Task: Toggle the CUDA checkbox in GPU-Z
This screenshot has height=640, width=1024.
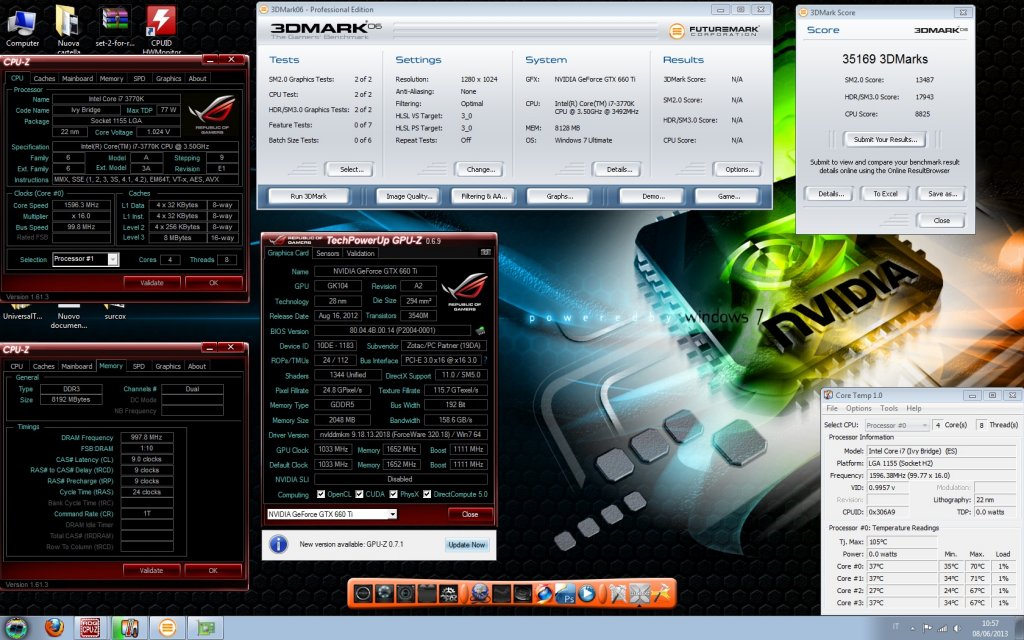Action: [x=359, y=494]
